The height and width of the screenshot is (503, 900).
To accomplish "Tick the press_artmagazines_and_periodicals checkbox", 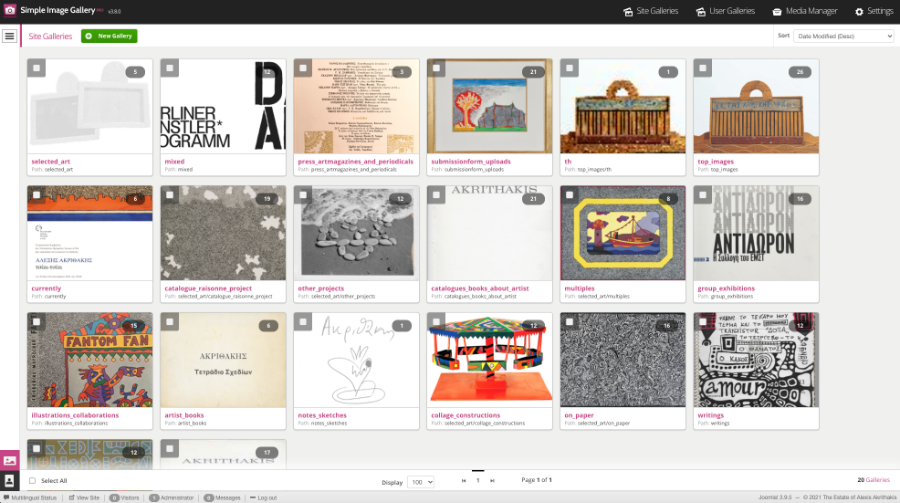I will 303,68.
